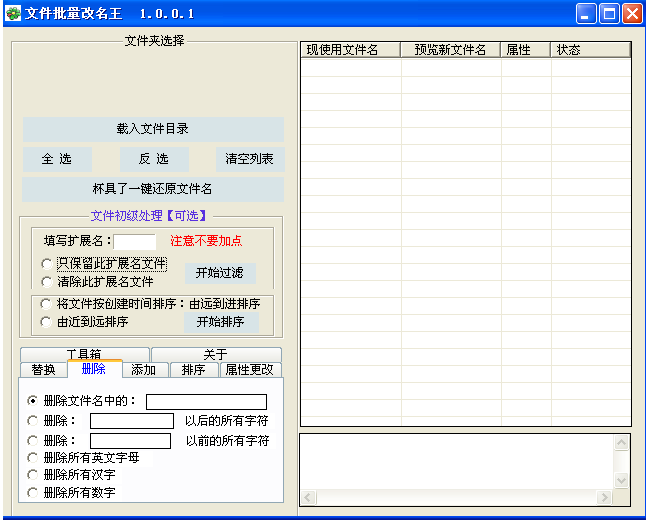Focus the 删除文件名中的 text field

pyautogui.click(x=206, y=402)
